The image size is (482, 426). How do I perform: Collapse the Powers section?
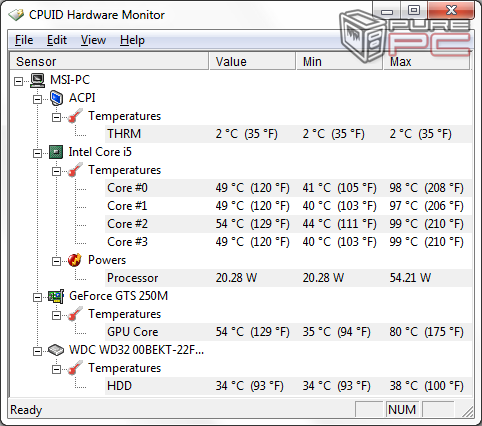(x=56, y=261)
